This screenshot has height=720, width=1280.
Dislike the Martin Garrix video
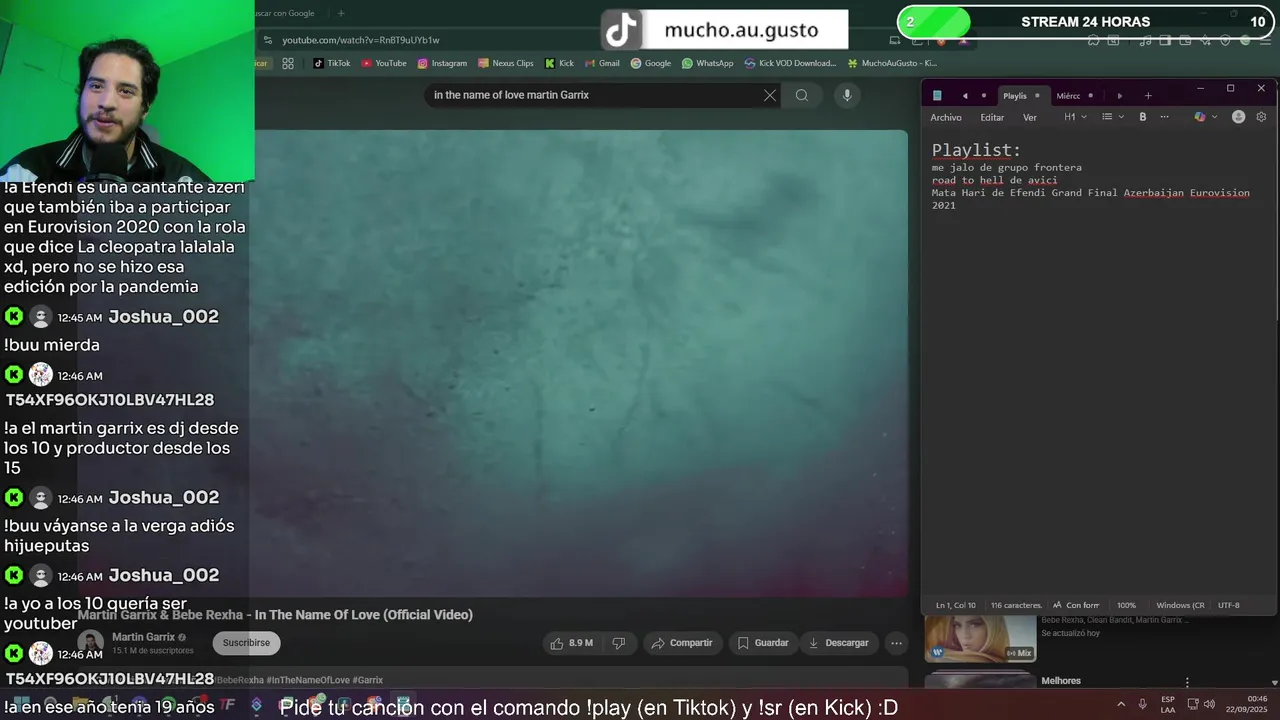click(618, 643)
